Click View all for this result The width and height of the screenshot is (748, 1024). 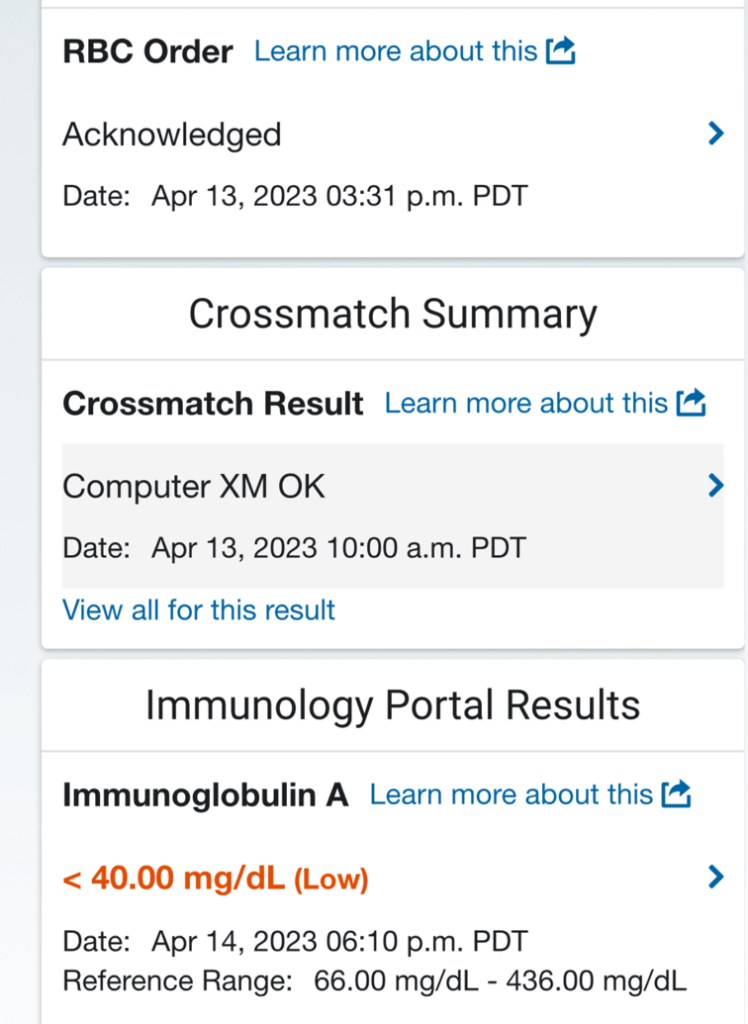[199, 610]
